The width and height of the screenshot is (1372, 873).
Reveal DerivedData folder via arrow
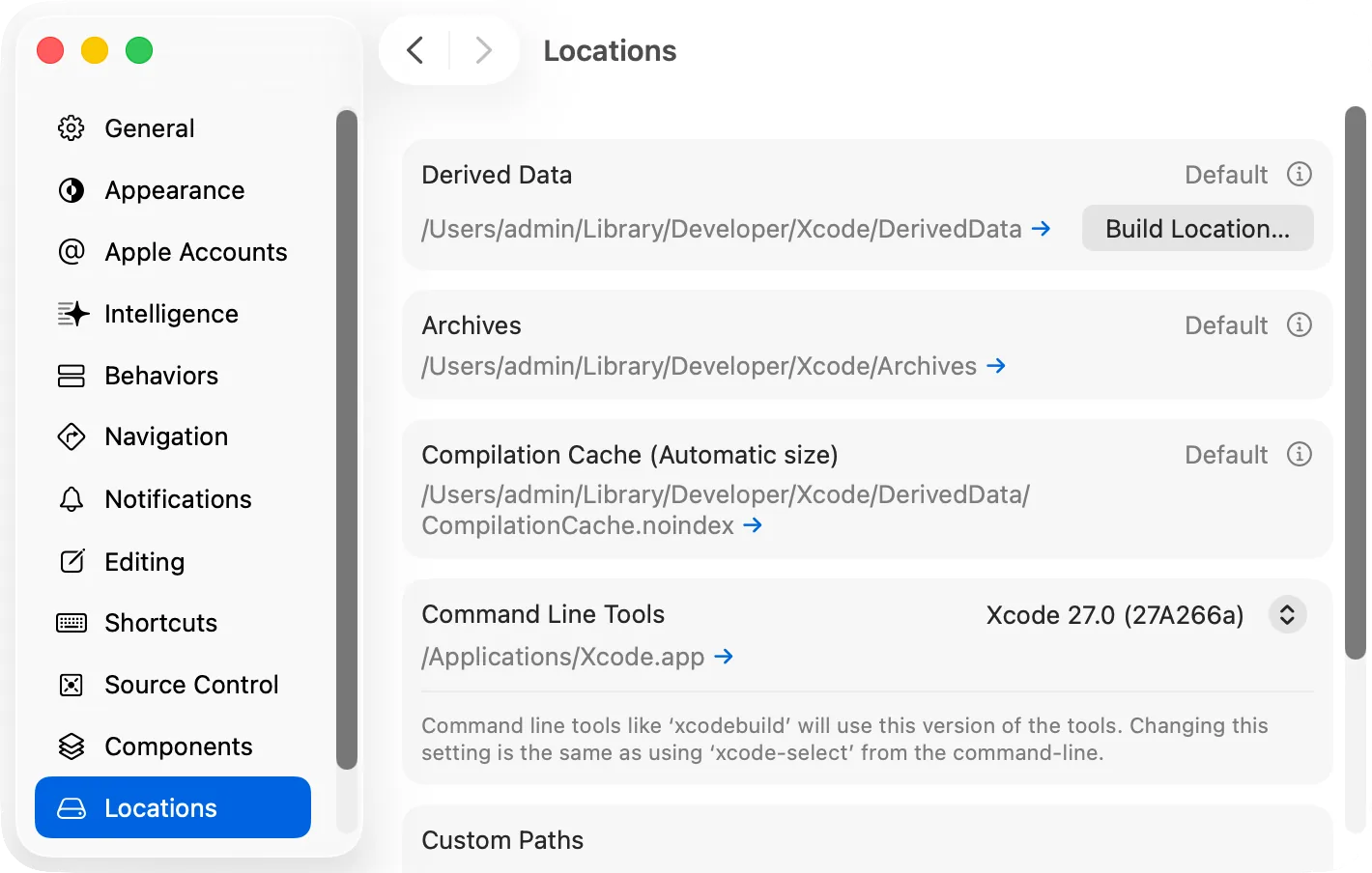point(1042,229)
